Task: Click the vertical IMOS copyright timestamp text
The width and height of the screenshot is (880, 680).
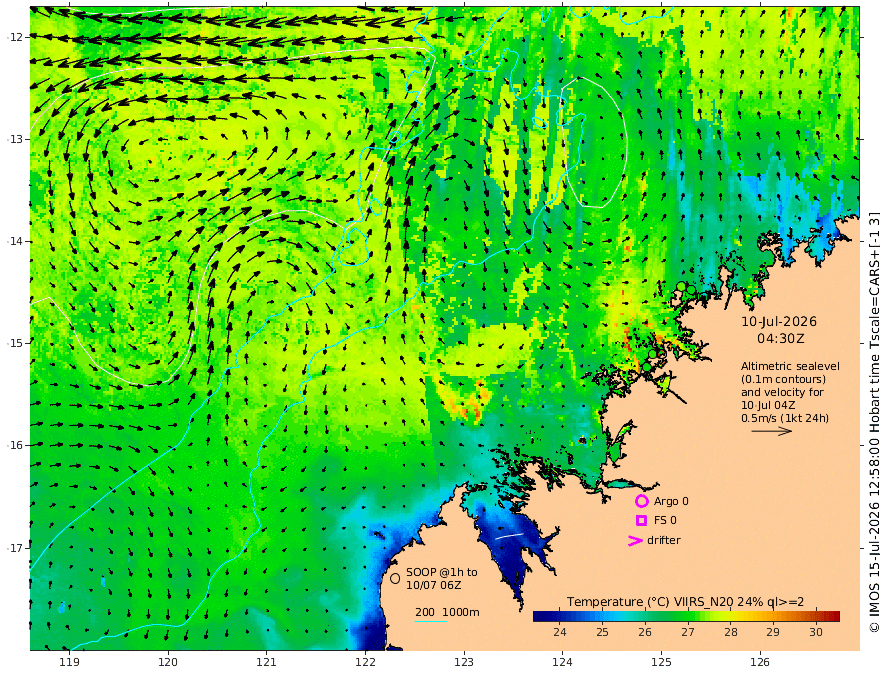Action: tap(873, 422)
